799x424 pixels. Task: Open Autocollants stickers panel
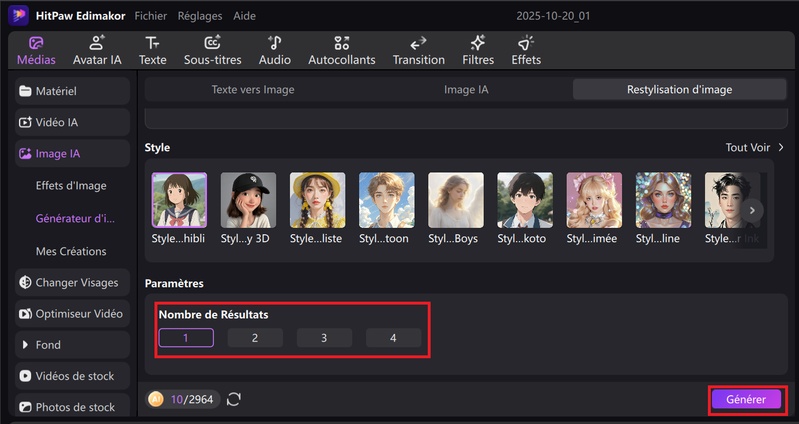pyautogui.click(x=341, y=50)
